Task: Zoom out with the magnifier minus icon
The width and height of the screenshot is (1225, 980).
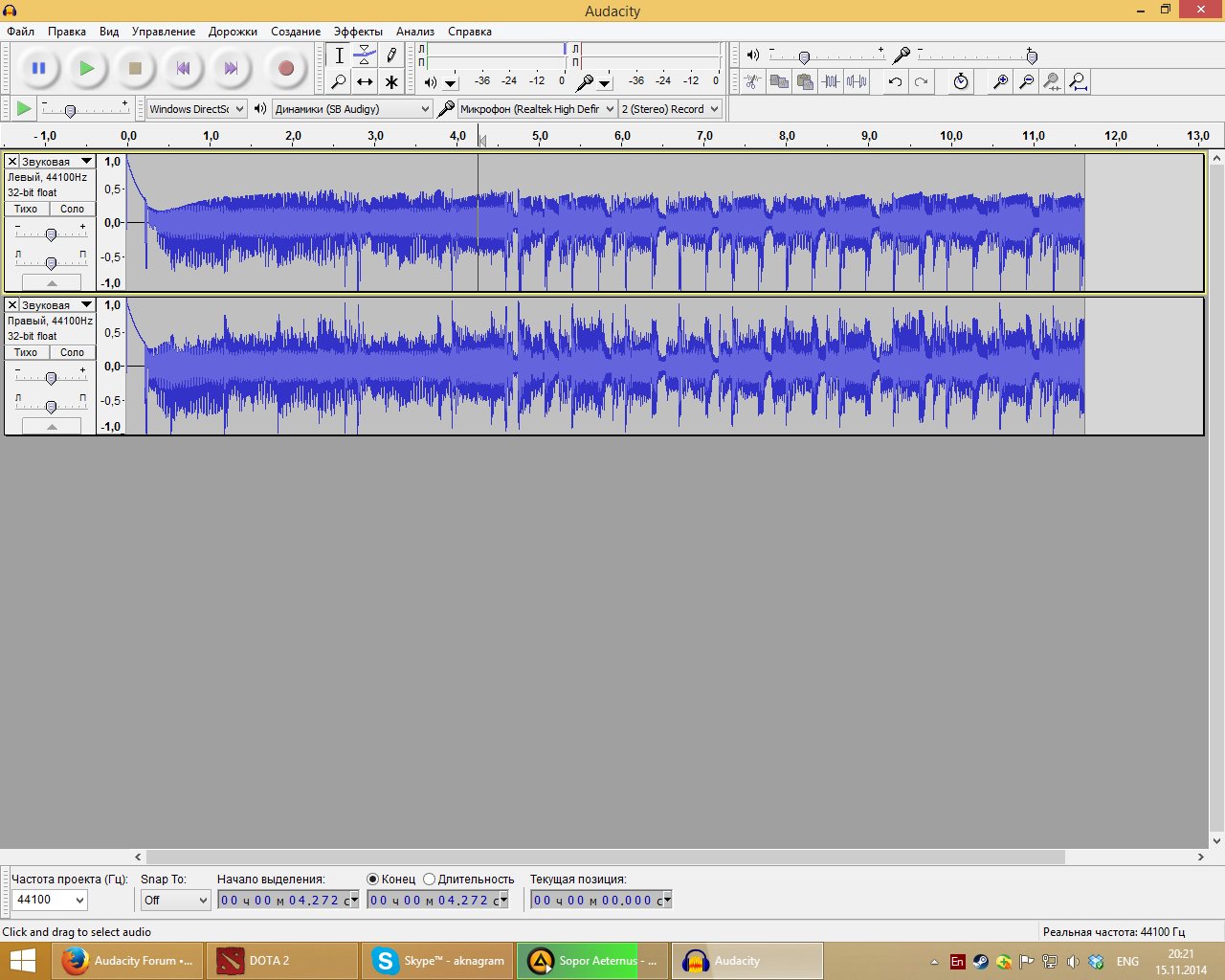Action: point(1026,81)
